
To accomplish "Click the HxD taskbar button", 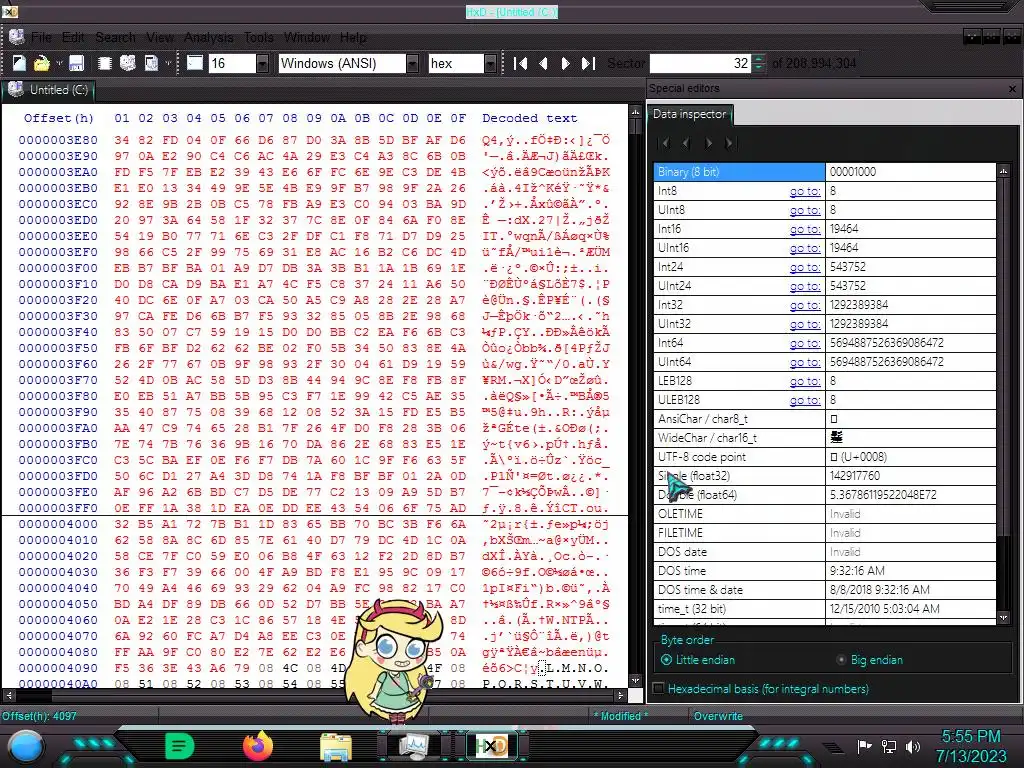I will pyautogui.click(x=491, y=746).
